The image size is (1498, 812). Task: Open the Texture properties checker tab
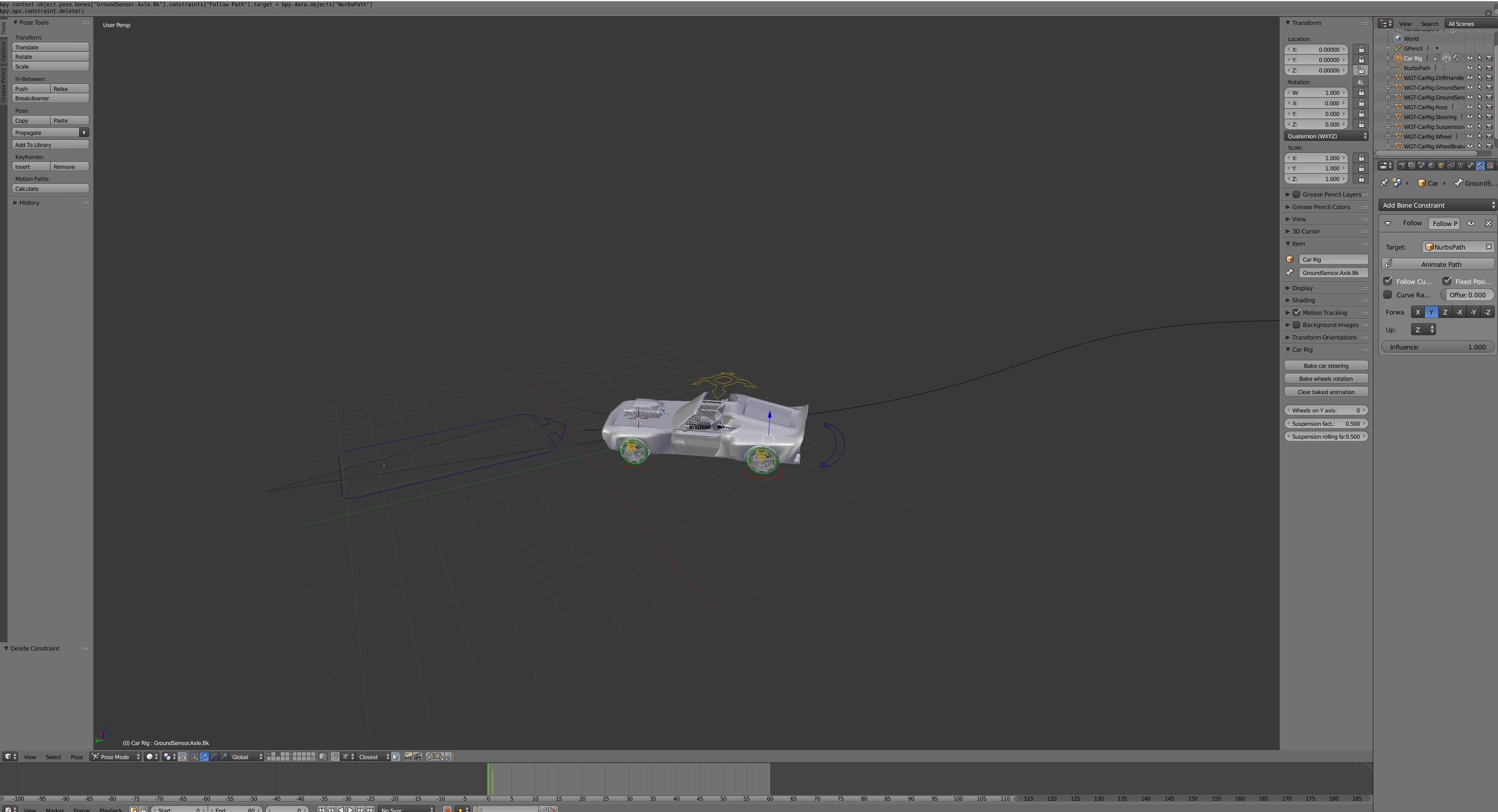[x=1491, y=166]
